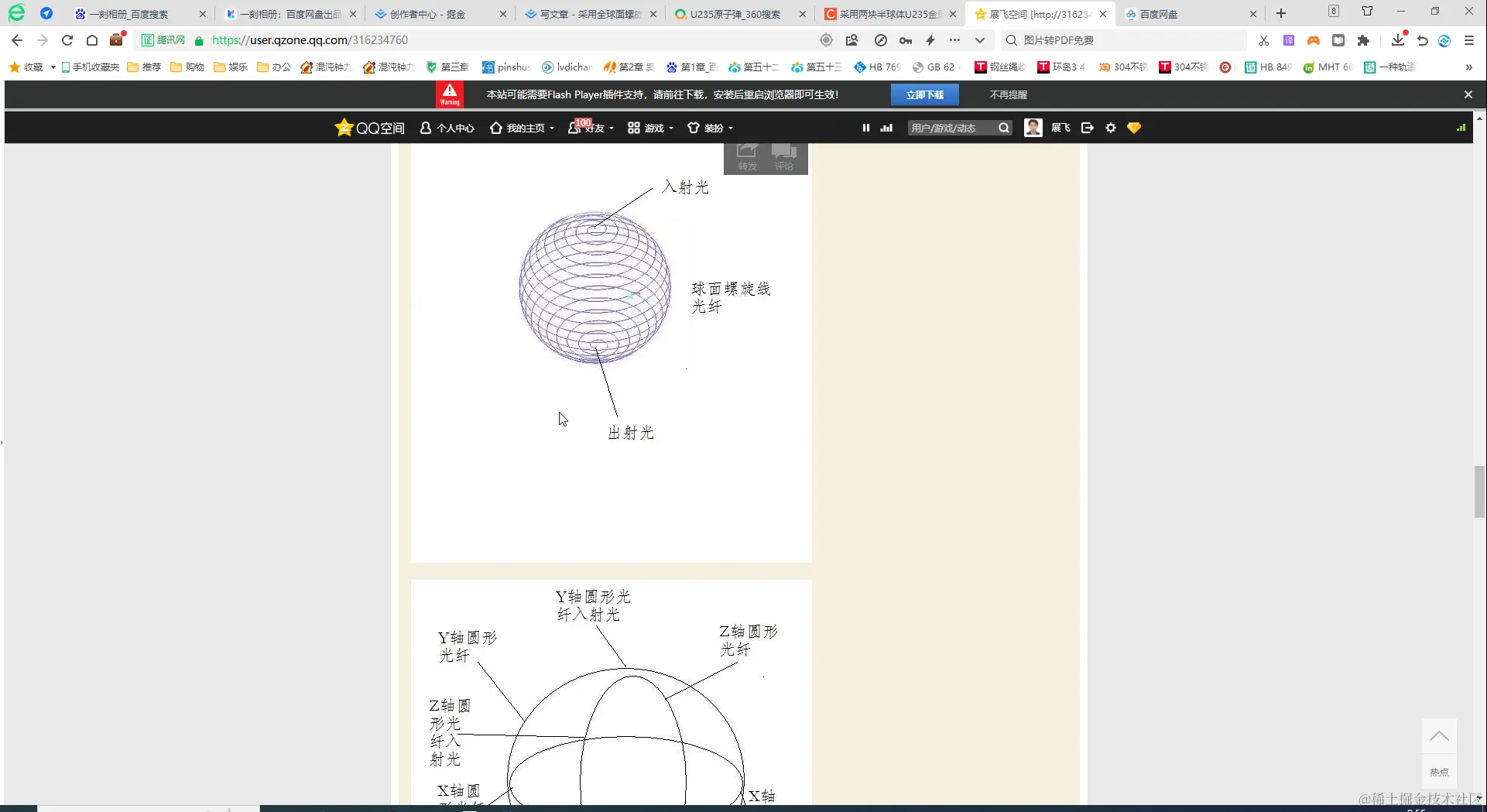Open the QQ空间 settings gear icon

coord(1111,128)
